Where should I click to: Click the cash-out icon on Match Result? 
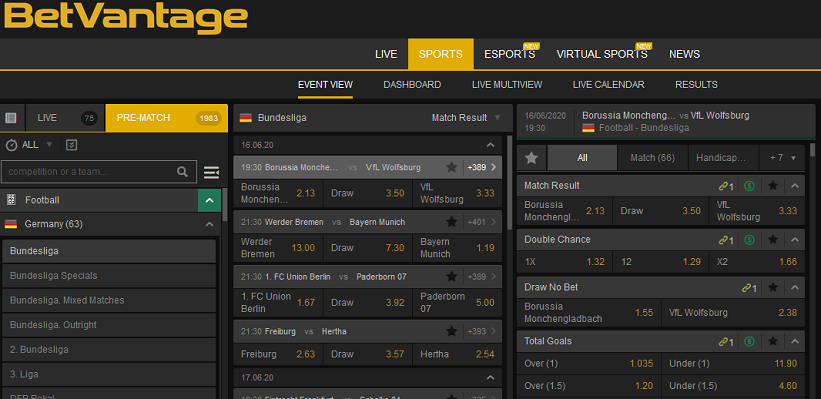[x=749, y=186]
